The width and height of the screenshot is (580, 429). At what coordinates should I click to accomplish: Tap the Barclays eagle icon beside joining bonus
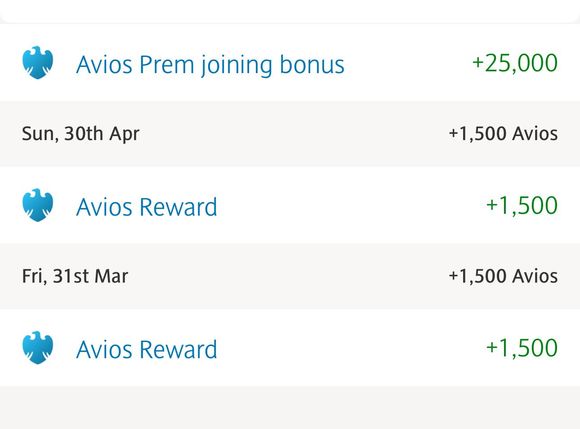(37, 63)
